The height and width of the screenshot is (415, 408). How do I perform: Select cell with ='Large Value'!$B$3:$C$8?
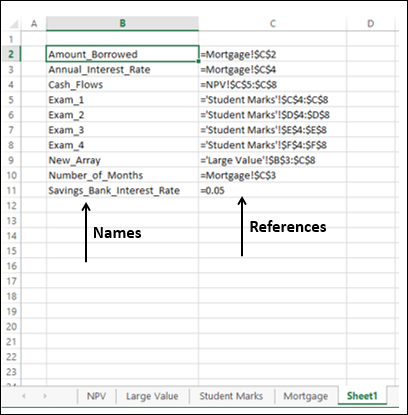(273, 160)
